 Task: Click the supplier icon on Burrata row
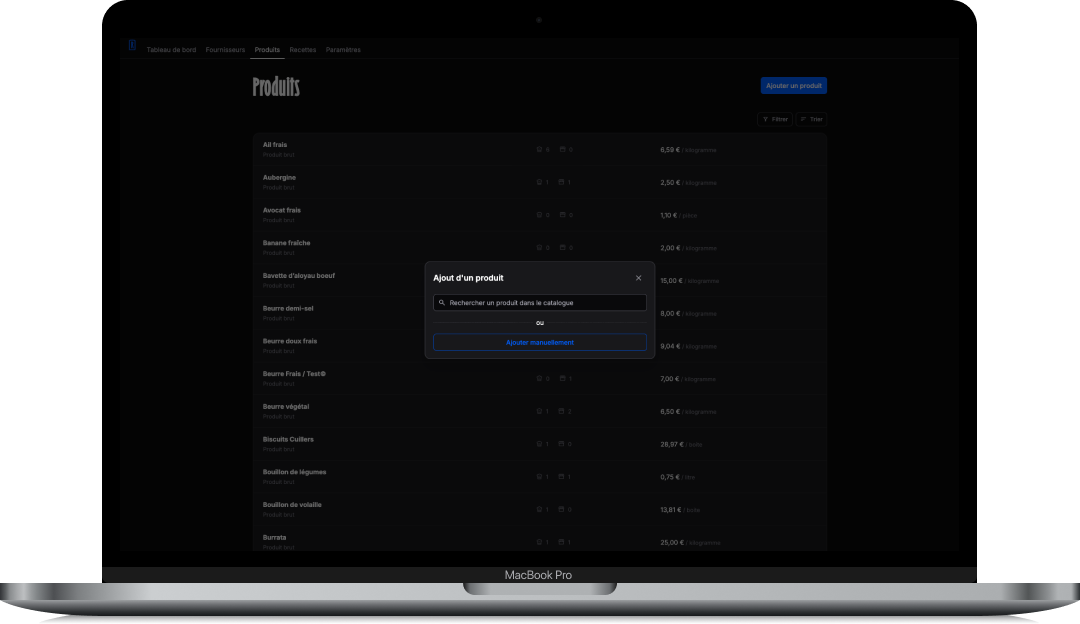click(x=541, y=542)
